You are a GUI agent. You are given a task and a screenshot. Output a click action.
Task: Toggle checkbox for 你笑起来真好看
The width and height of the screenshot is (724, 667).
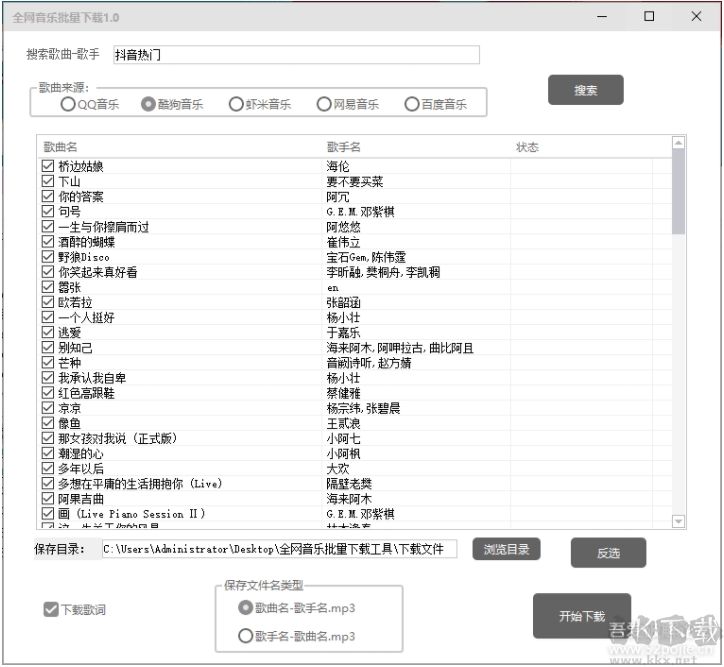pos(48,272)
